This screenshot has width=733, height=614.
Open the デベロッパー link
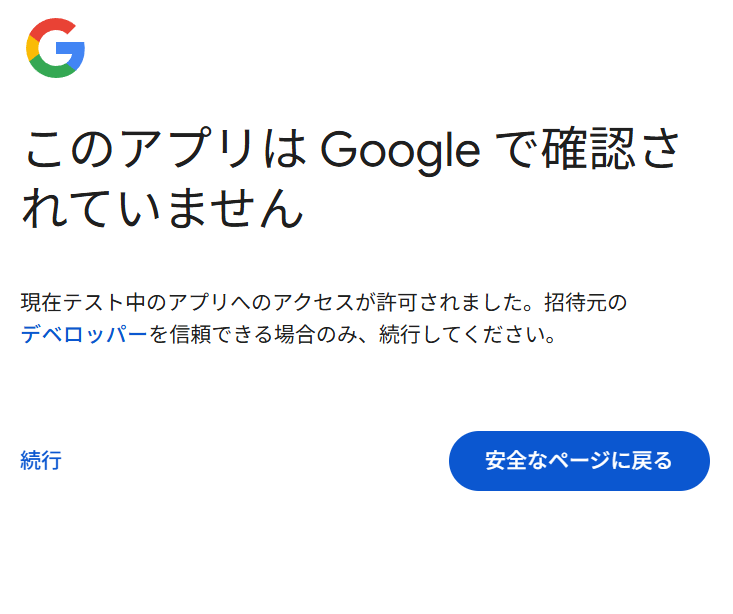84,335
